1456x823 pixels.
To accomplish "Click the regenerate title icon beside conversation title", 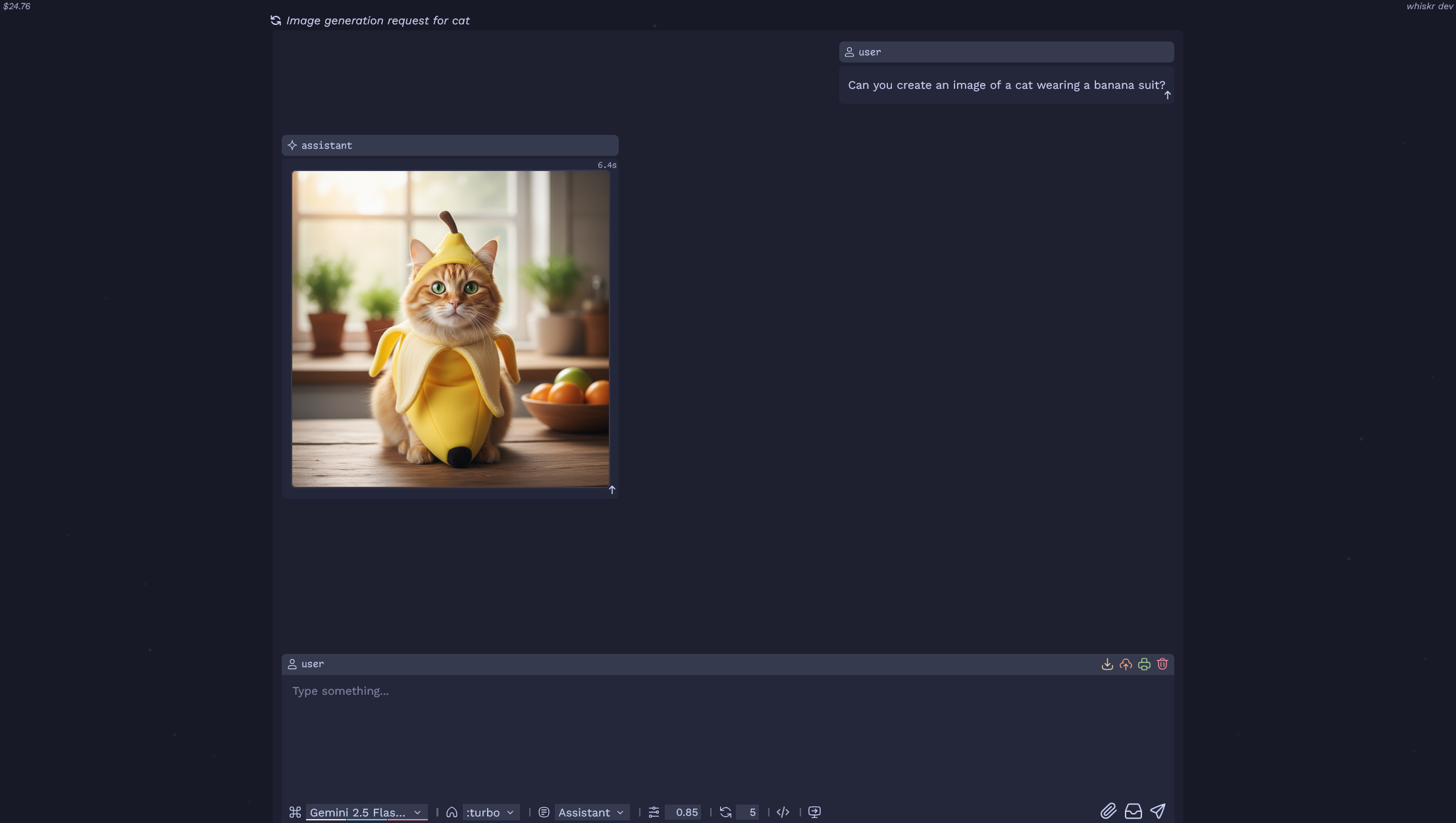I will pyautogui.click(x=276, y=20).
